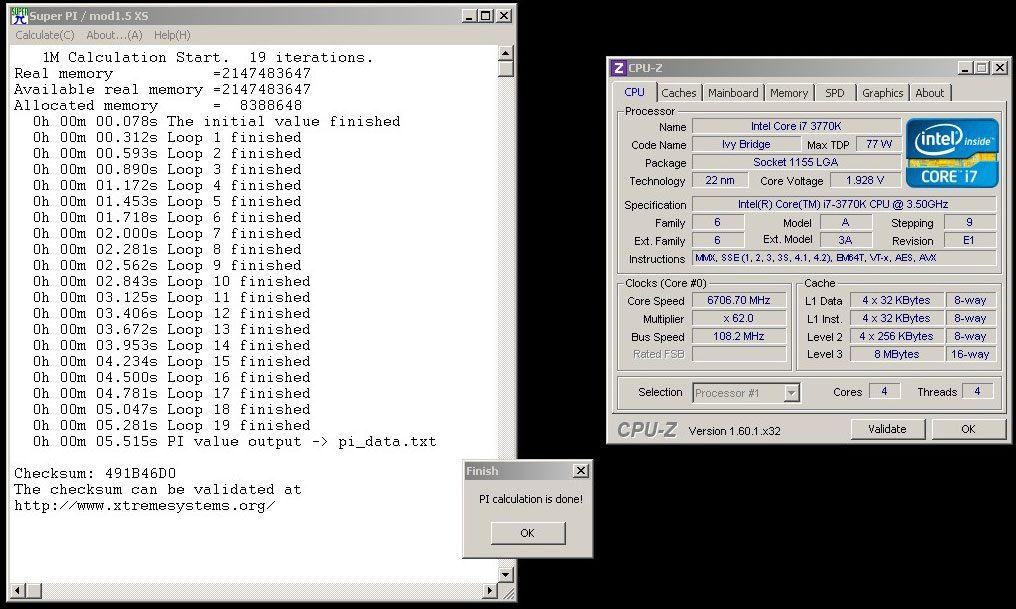The height and width of the screenshot is (609, 1016).
Task: Click the Level 3 '16-way' value
Action: pos(970,354)
